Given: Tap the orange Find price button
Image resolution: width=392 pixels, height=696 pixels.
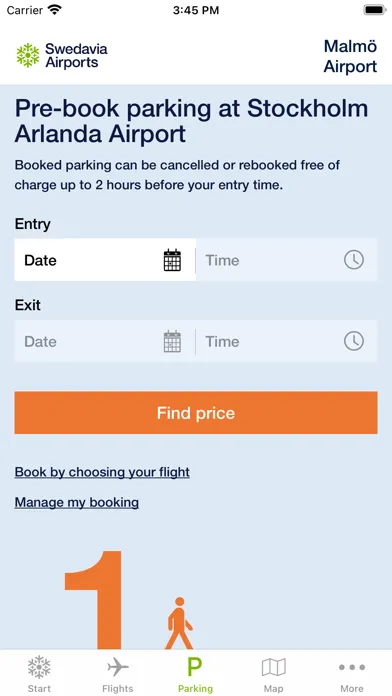Looking at the screenshot, I should pyautogui.click(x=196, y=413).
